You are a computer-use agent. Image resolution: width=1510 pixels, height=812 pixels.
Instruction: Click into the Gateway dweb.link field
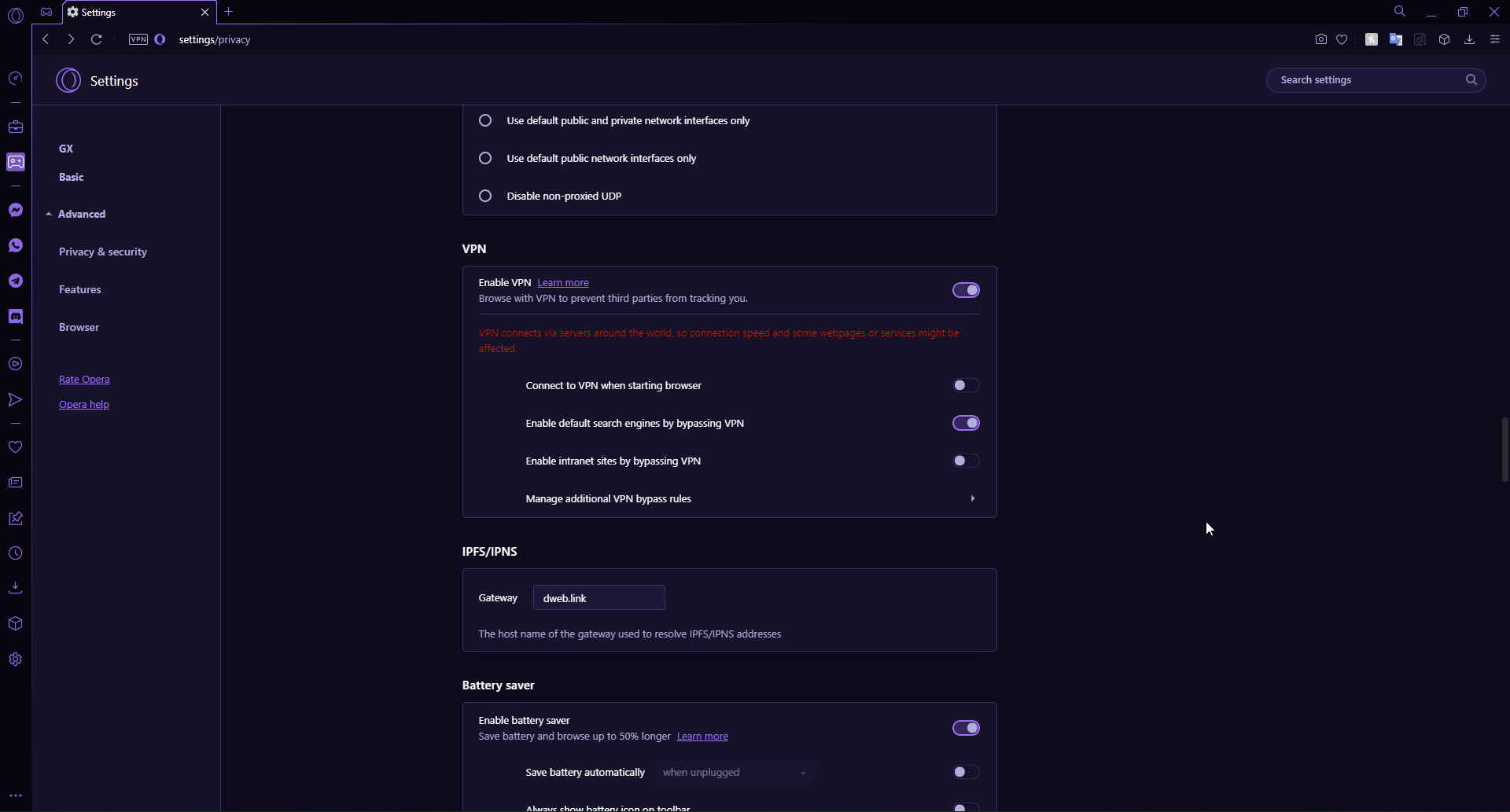click(599, 597)
